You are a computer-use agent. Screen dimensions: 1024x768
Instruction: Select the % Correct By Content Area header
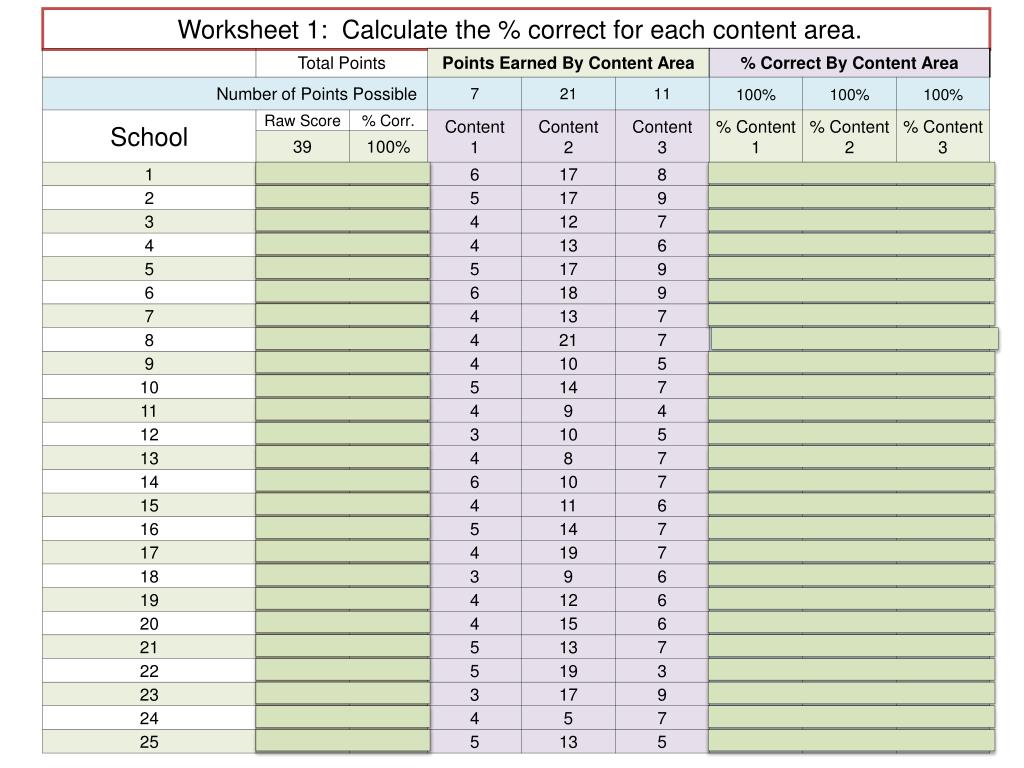pyautogui.click(x=849, y=63)
